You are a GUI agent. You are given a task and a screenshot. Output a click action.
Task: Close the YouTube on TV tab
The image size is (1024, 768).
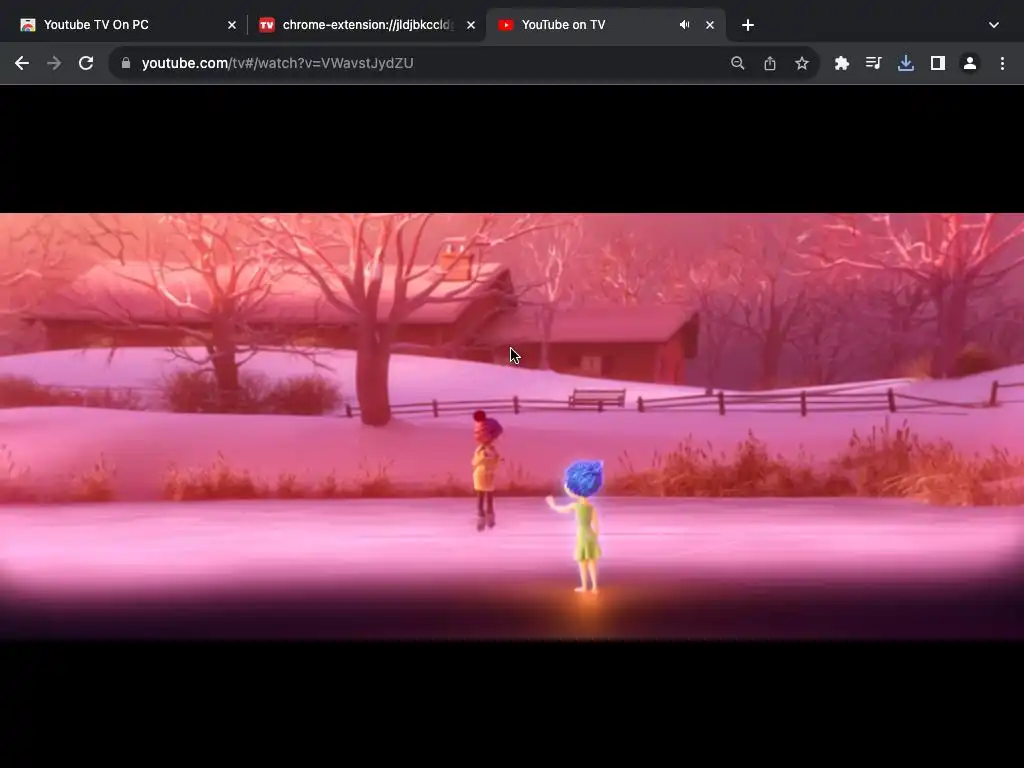[x=710, y=25]
